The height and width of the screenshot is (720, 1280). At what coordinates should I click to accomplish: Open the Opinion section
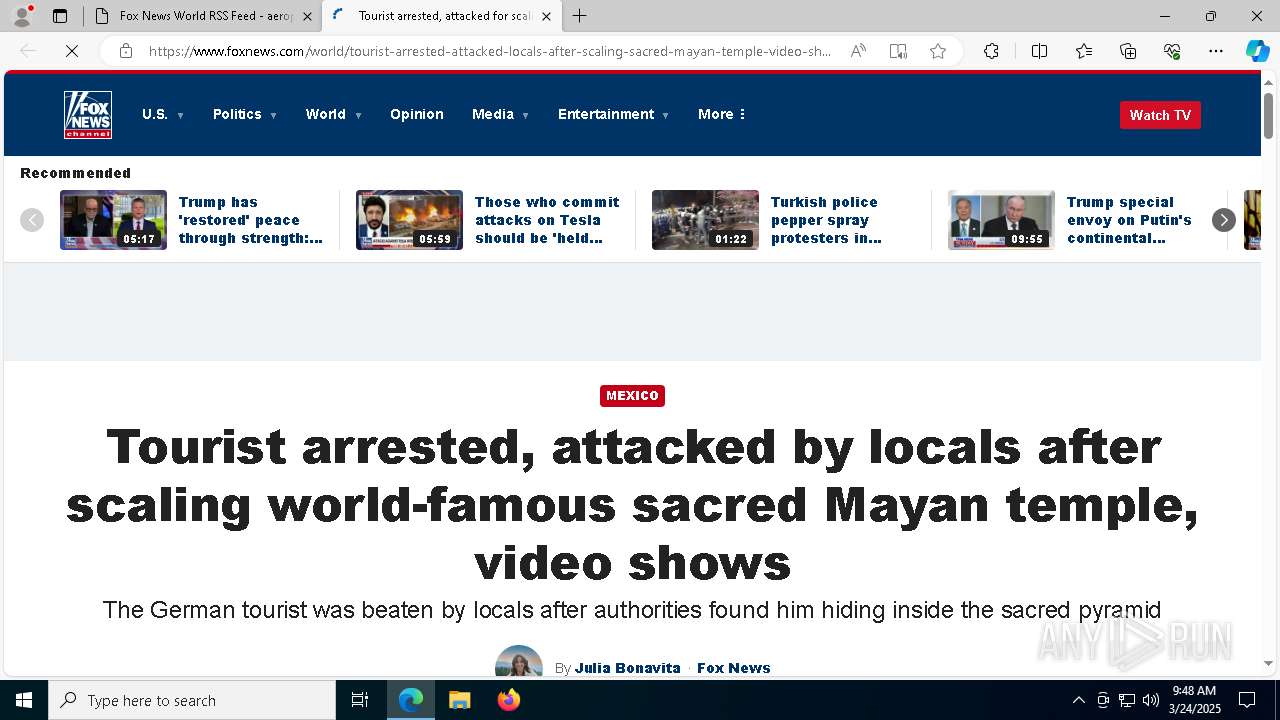[x=417, y=114]
